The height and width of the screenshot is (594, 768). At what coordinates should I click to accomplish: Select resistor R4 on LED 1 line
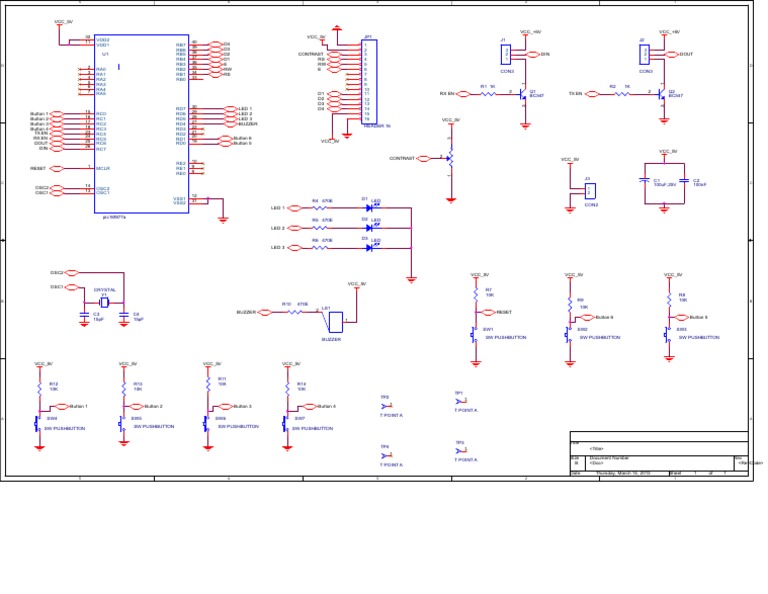pos(319,208)
